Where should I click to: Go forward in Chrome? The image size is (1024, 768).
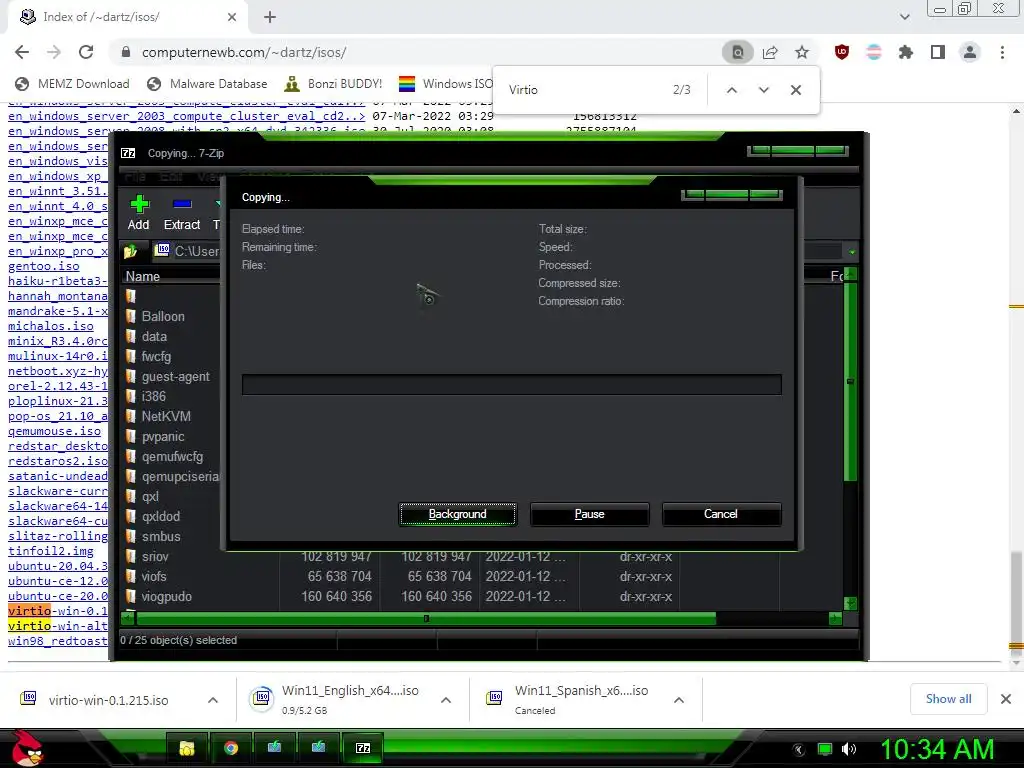[x=54, y=52]
